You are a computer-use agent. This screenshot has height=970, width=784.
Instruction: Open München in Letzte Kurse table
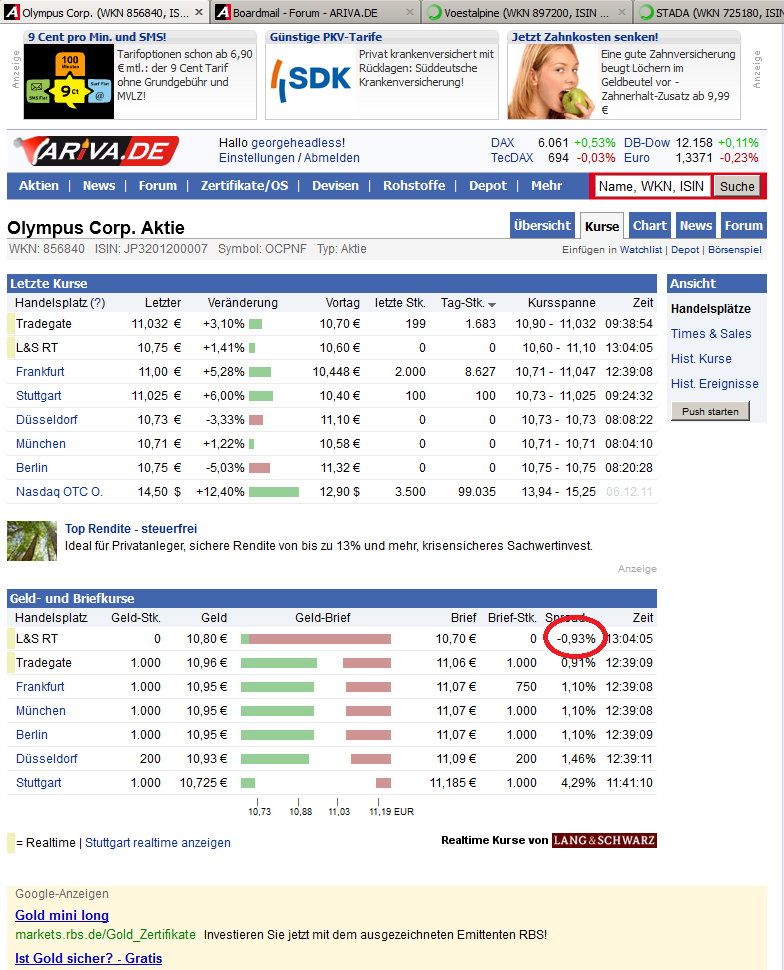coord(41,444)
